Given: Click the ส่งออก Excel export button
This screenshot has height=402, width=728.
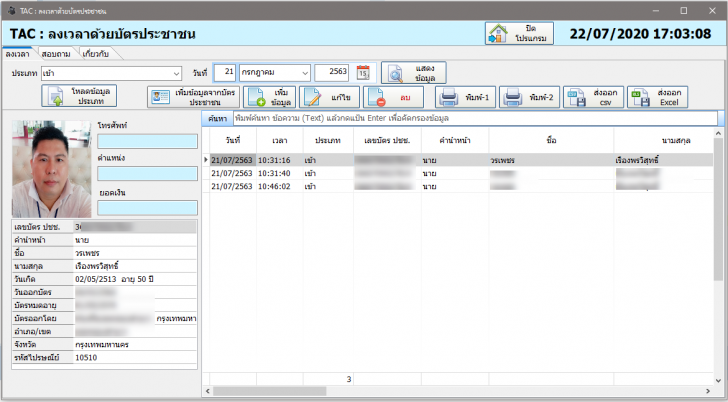Looking at the screenshot, I should (x=657, y=97).
